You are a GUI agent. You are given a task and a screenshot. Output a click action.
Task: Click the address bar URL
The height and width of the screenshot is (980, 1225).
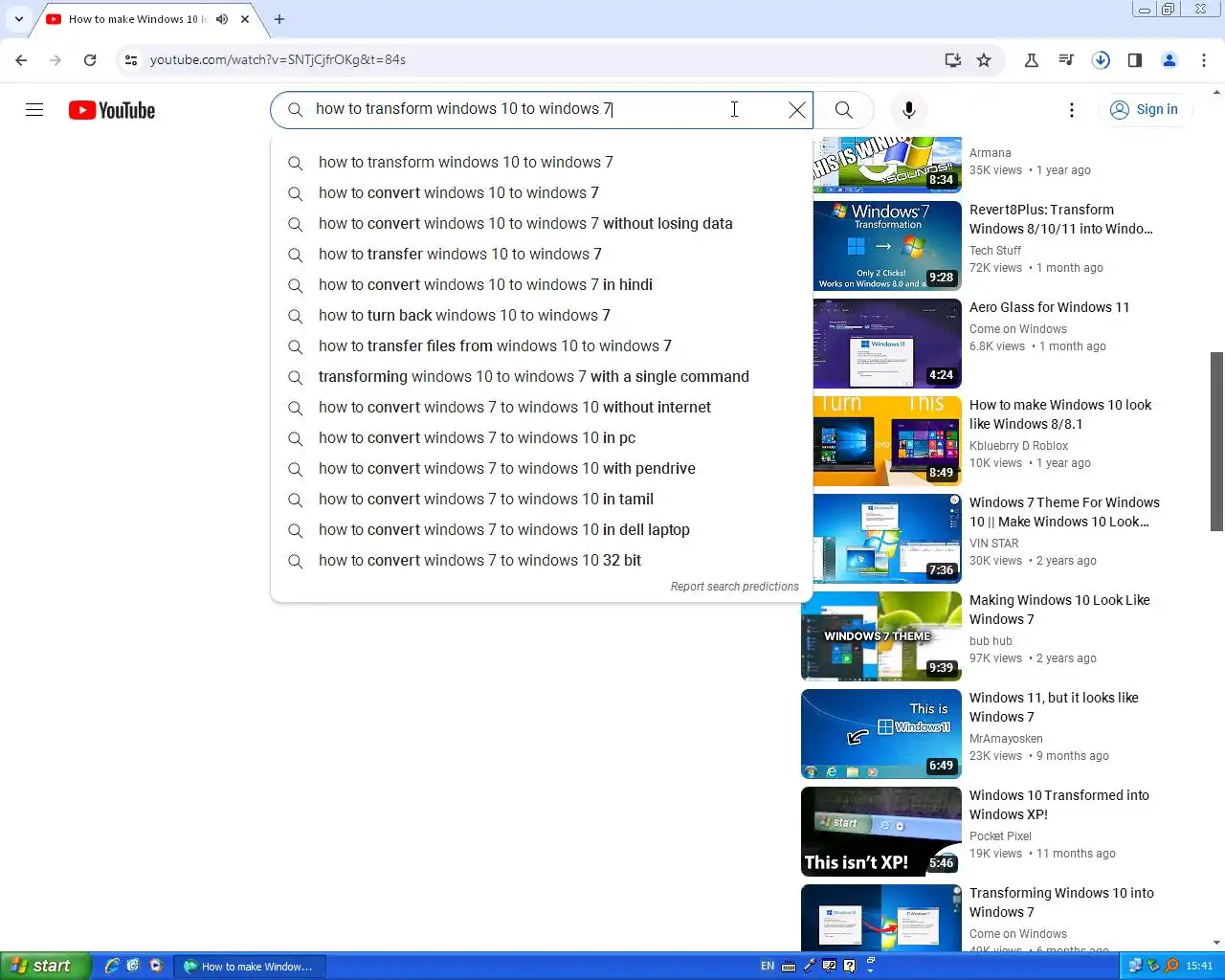coord(278,59)
